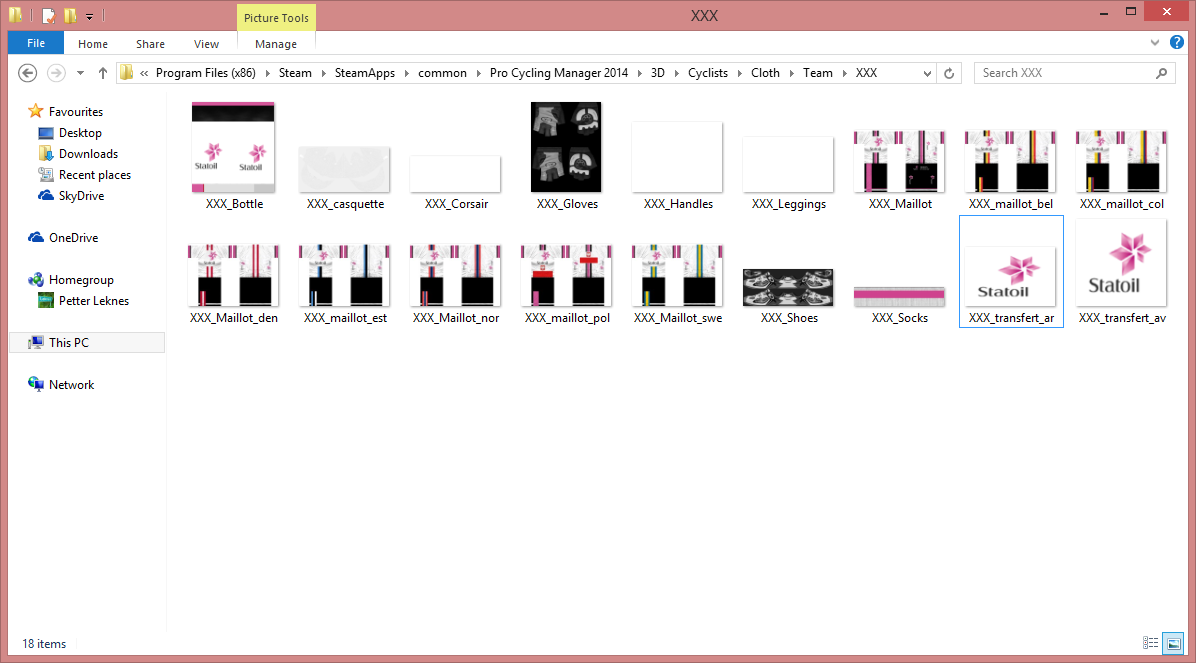Open Explorer help question mark icon
1196x663 pixels.
[1180, 43]
